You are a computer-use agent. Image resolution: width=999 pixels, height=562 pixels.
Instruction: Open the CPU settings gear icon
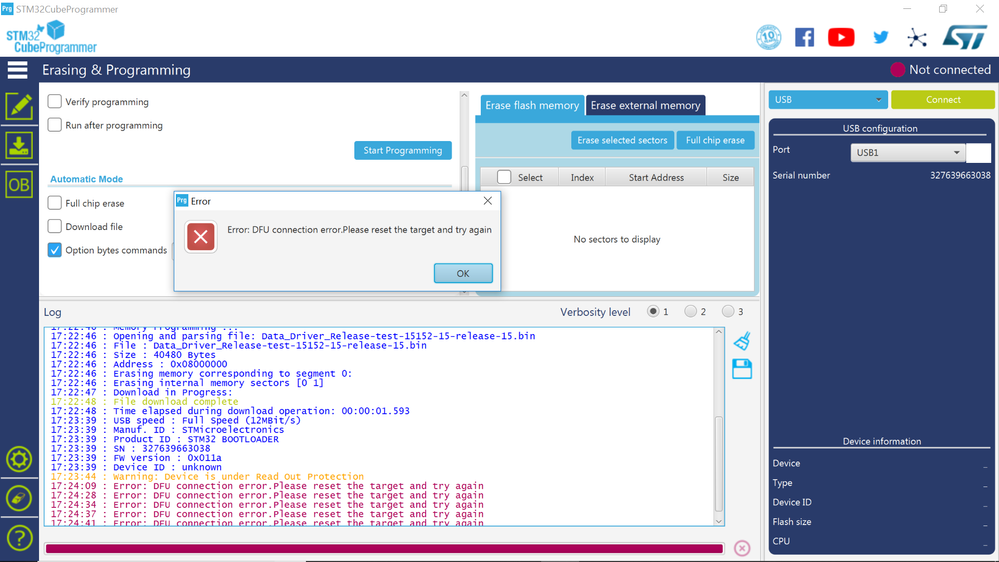click(19, 459)
